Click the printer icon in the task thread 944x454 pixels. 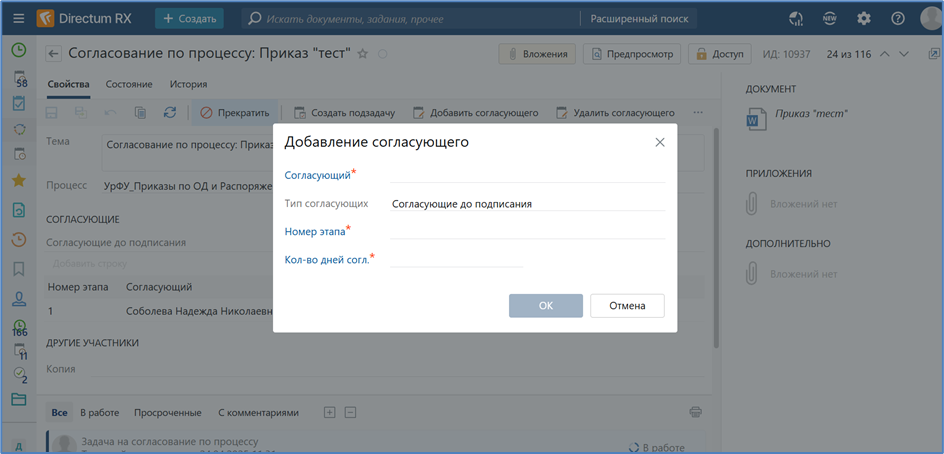tap(696, 412)
